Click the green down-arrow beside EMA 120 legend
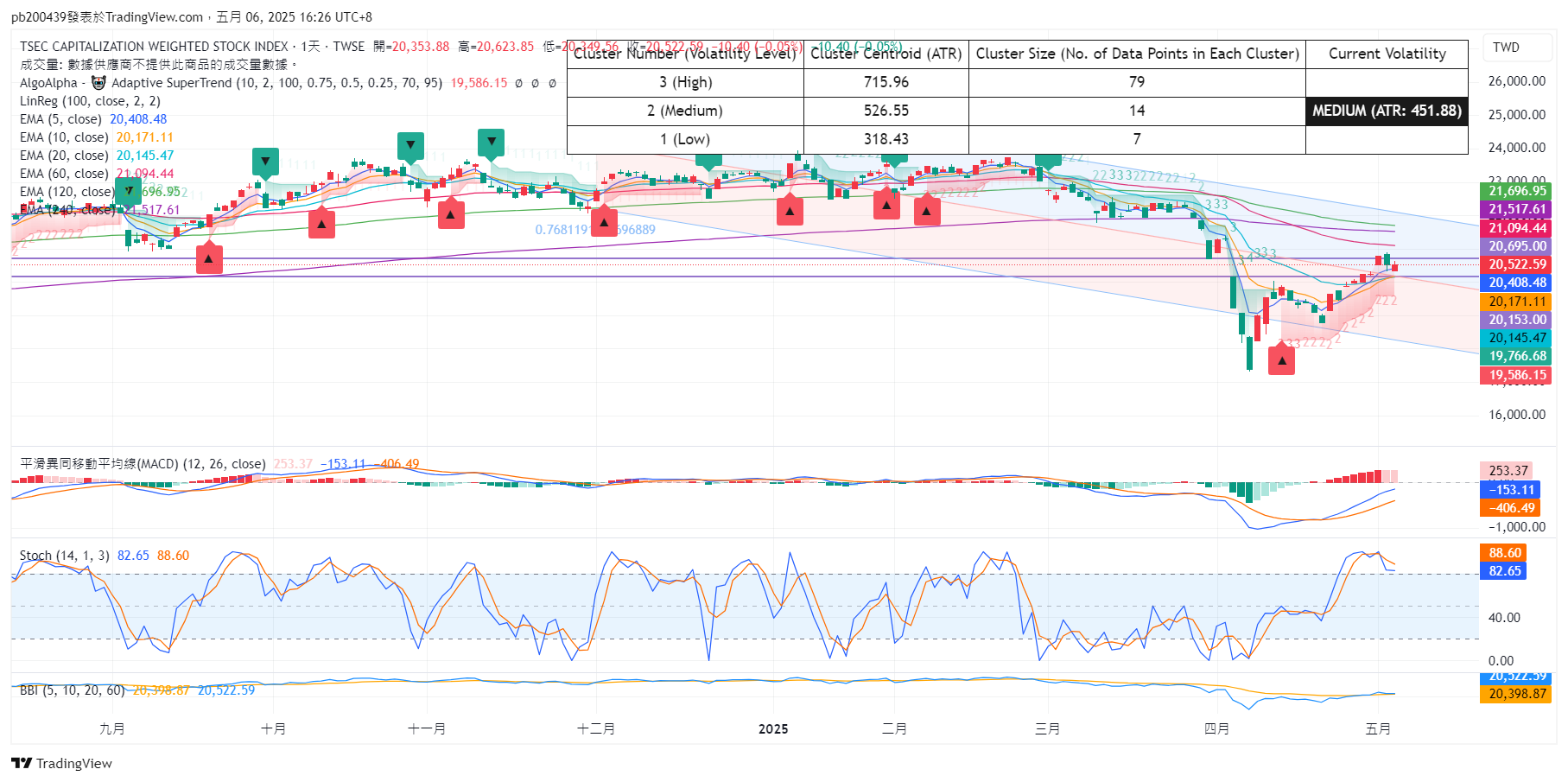This screenshot has height=782, width=1568. click(128, 191)
